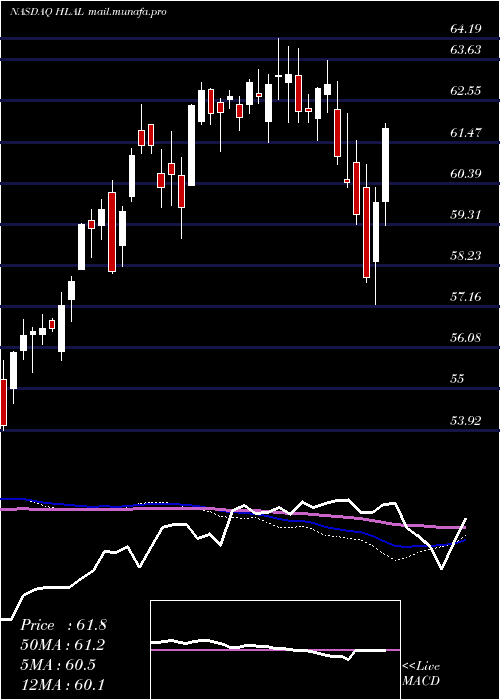
Task: Click the 60.39 price axis label
Action: click(x=466, y=173)
